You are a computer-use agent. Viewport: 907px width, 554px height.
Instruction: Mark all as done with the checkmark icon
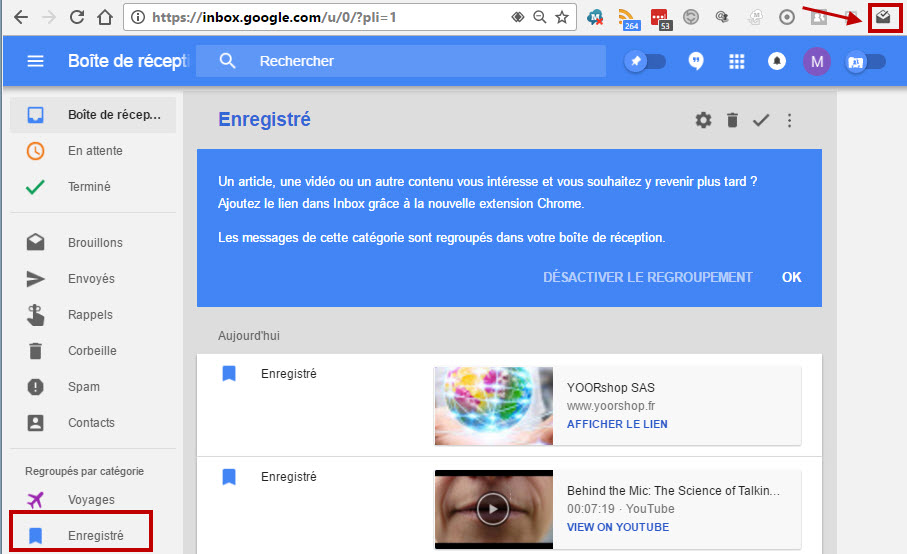tap(761, 120)
